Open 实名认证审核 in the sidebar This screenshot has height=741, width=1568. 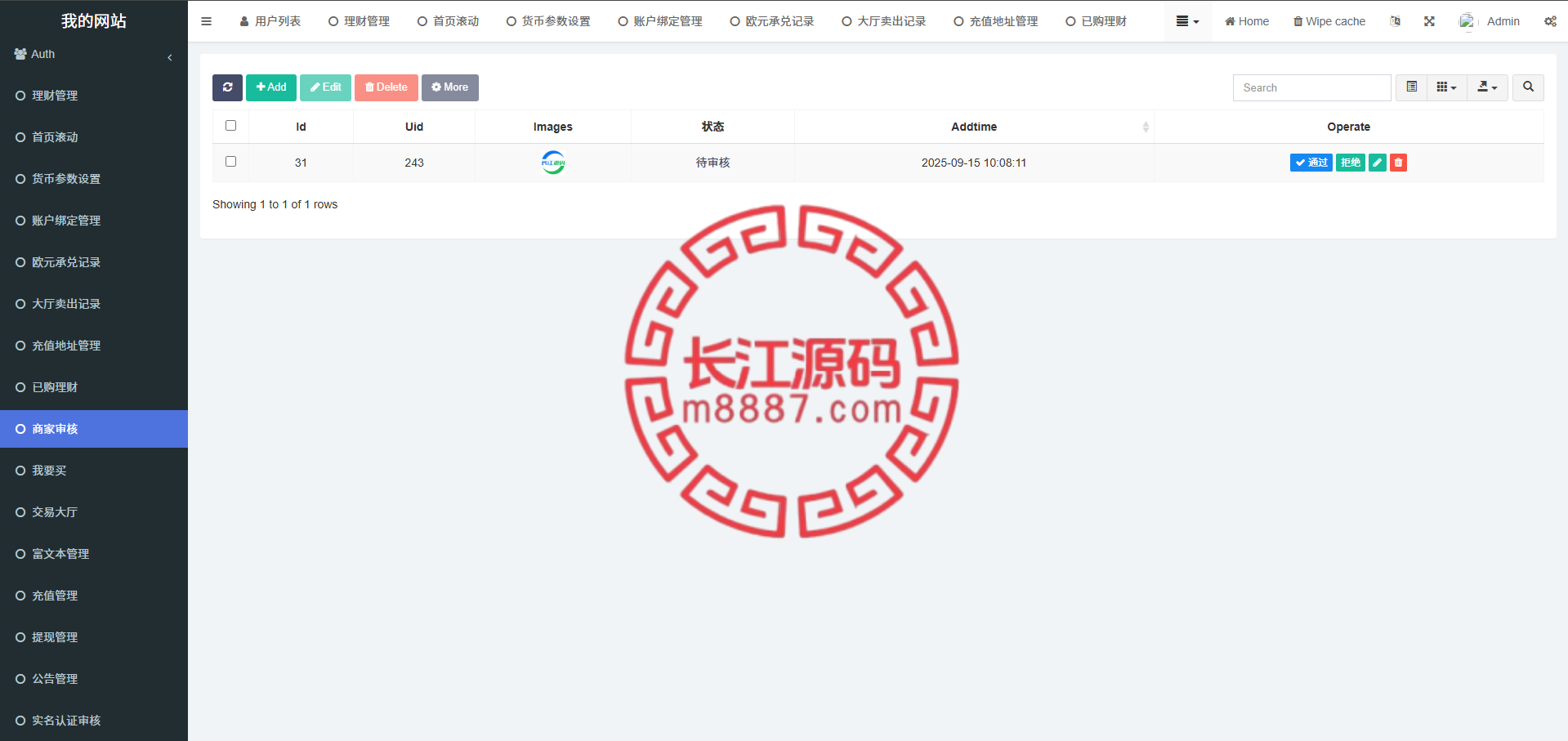(x=94, y=721)
